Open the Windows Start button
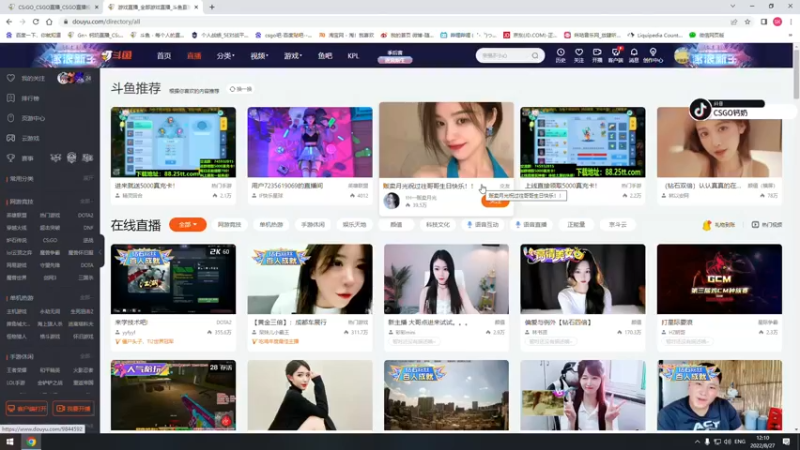Image resolution: width=800 pixels, height=450 pixels. 10,441
